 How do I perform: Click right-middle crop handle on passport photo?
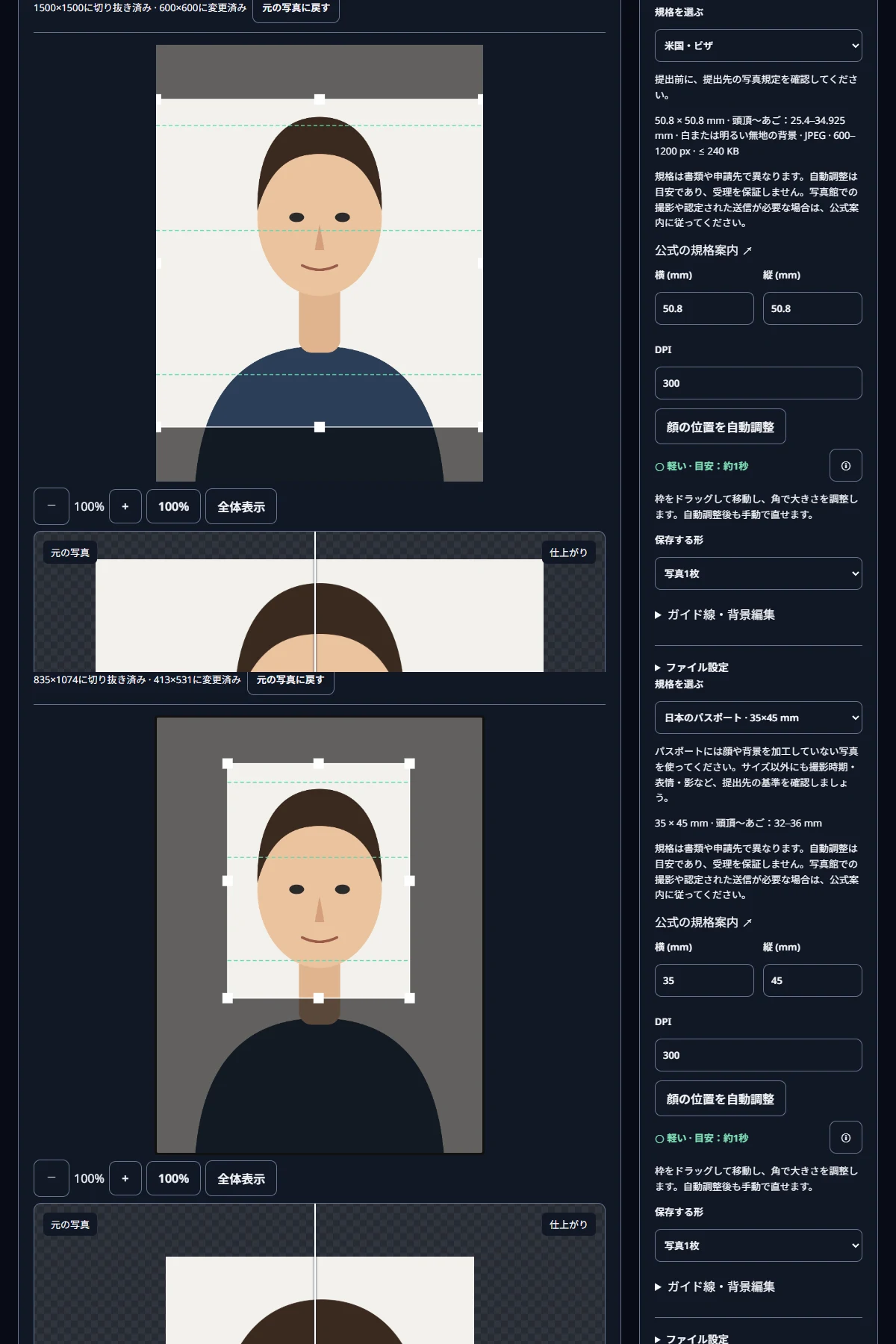(x=409, y=881)
